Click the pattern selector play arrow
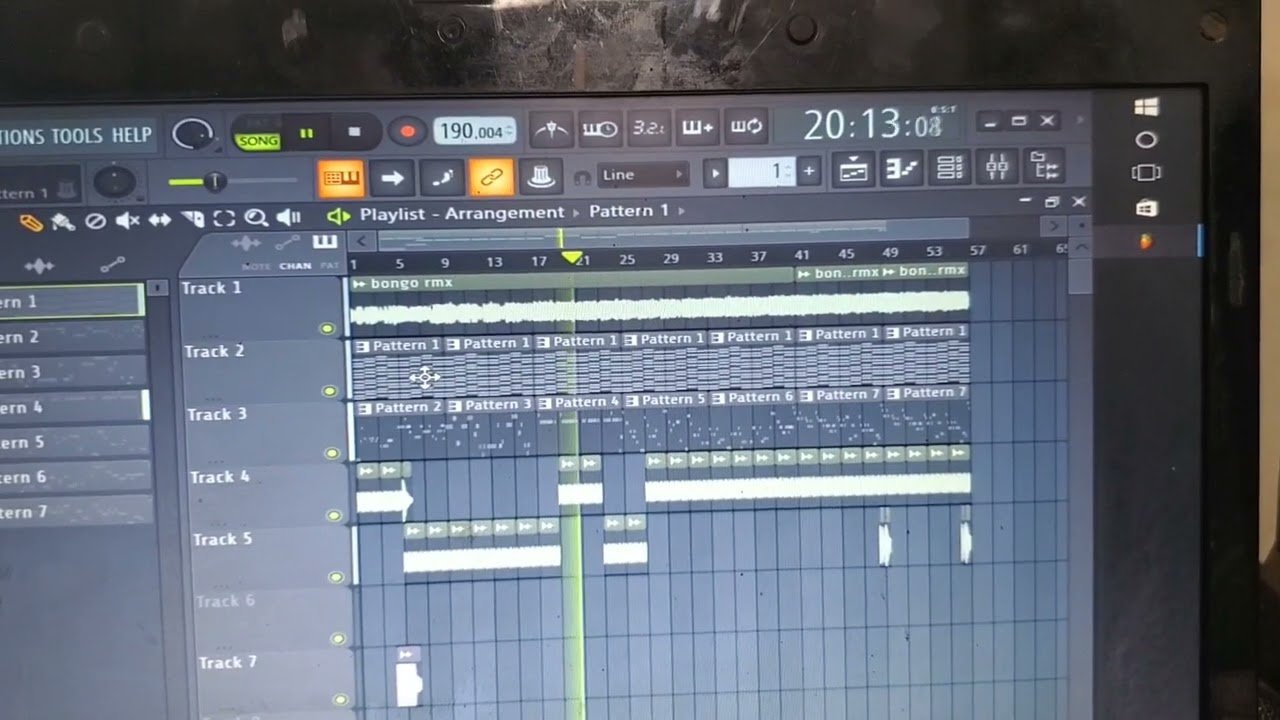The height and width of the screenshot is (720, 1280). coord(714,174)
